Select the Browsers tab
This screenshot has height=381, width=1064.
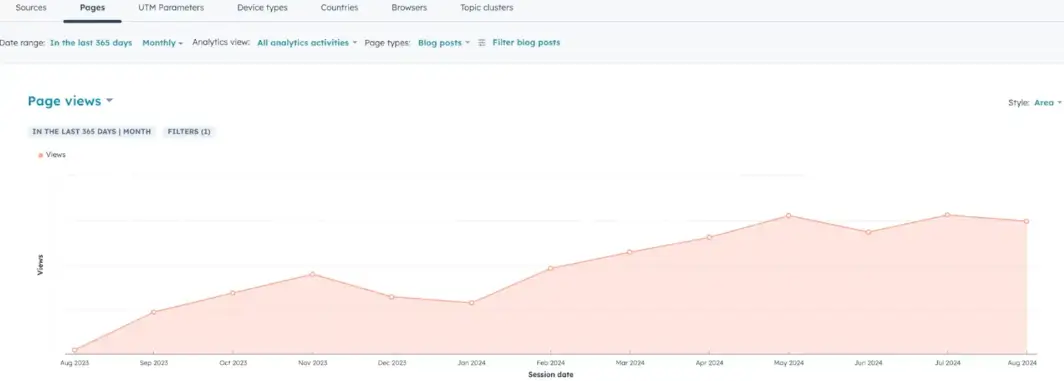click(409, 8)
